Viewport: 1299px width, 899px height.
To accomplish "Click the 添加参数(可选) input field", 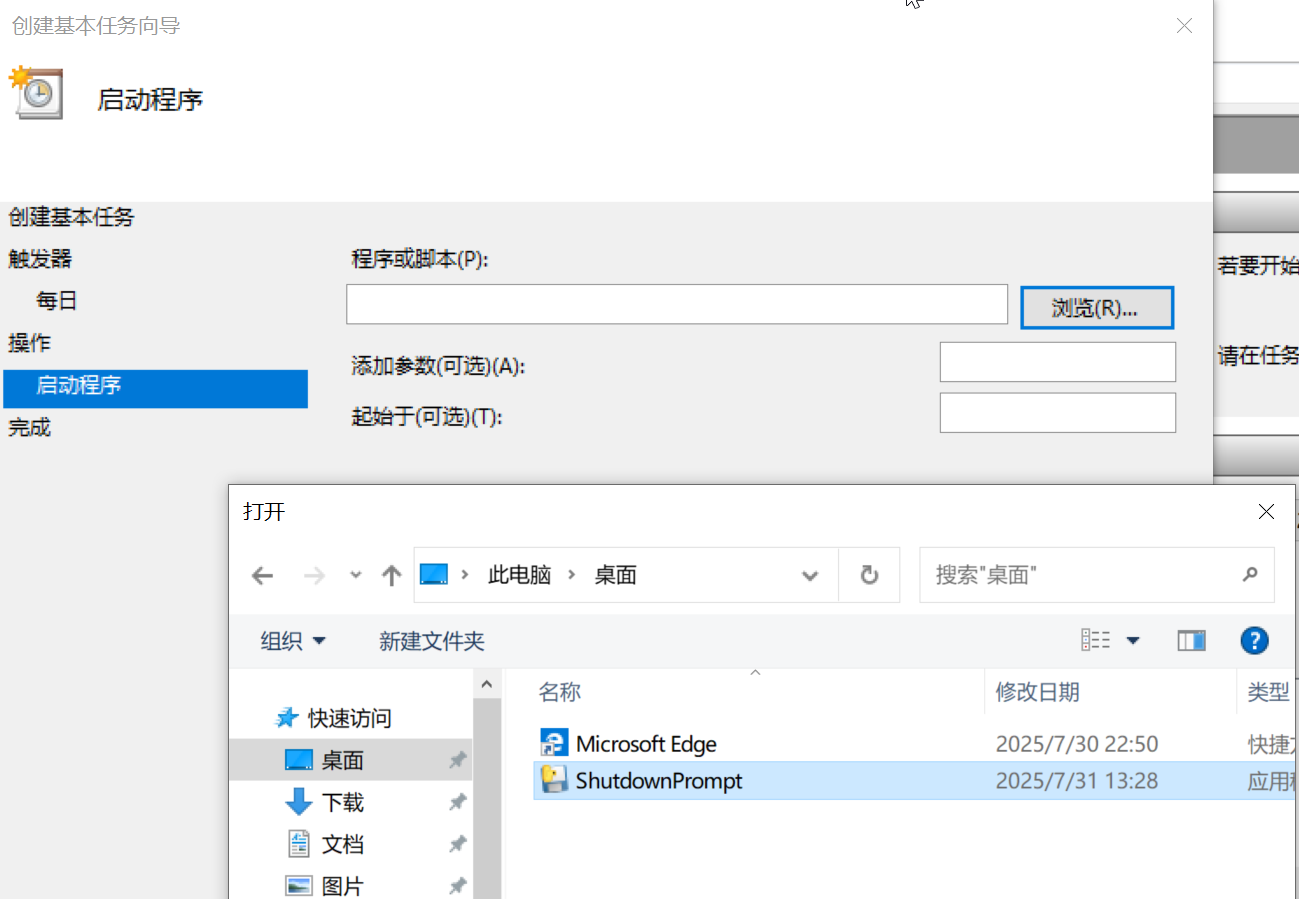I will [1058, 362].
